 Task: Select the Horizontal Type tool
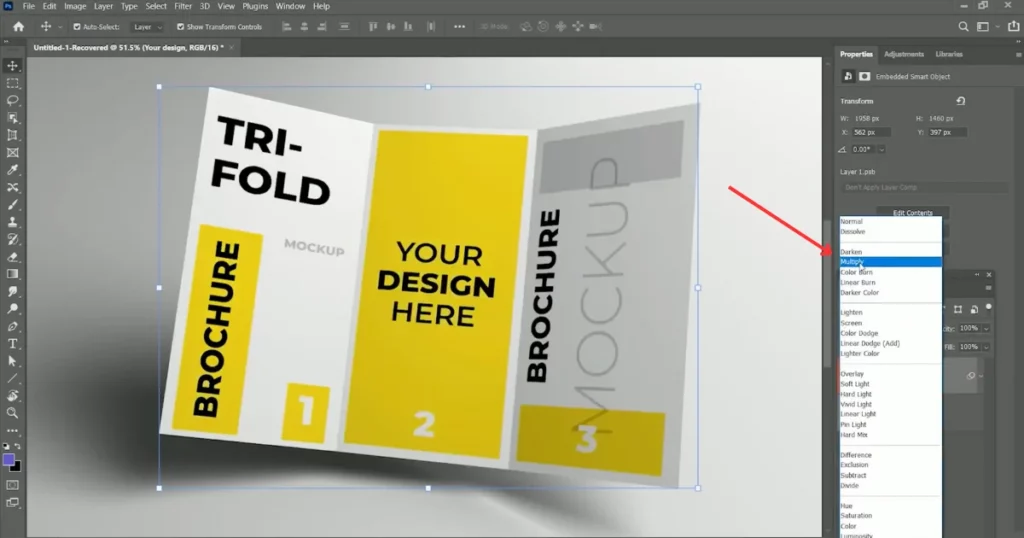pyautogui.click(x=12, y=343)
